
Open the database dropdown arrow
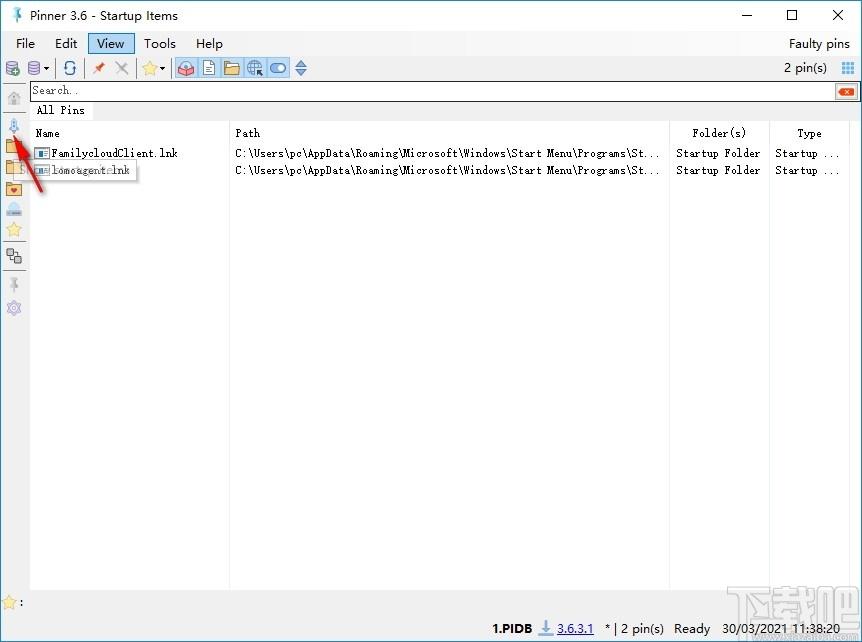[x=46, y=69]
